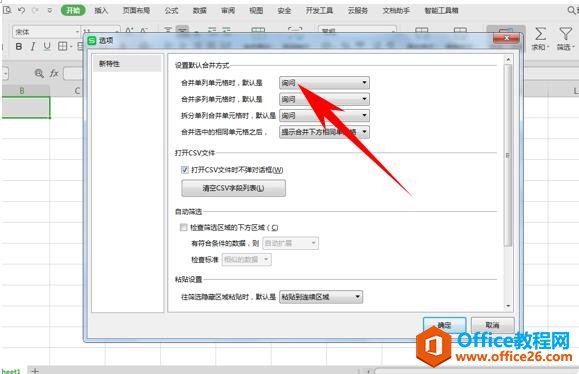
Task: Open the 智能工具箱 ribbon tab
Action: 442,11
